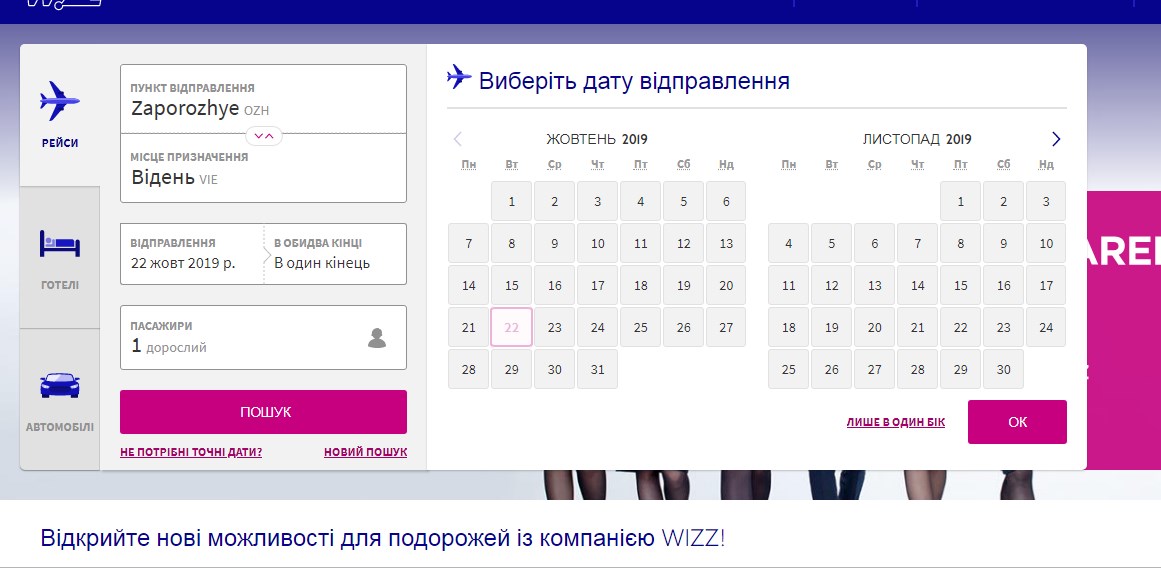Open the Flights tab with airplane icon
The width and height of the screenshot is (1161, 572).
pyautogui.click(x=60, y=113)
